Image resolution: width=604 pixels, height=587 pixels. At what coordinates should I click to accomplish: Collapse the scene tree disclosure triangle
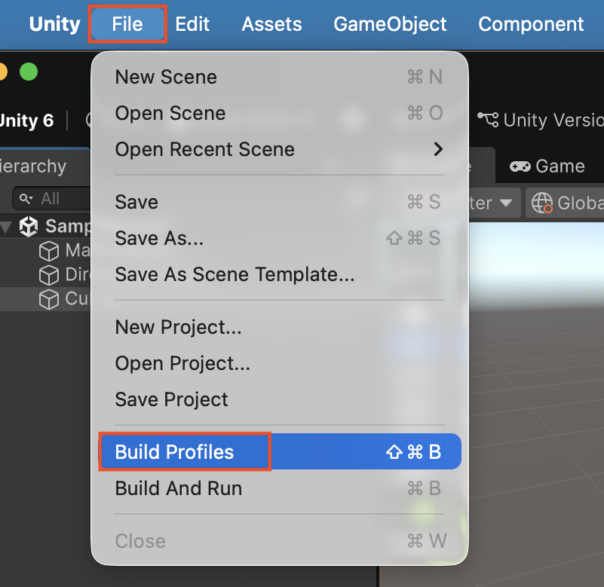(x=7, y=227)
